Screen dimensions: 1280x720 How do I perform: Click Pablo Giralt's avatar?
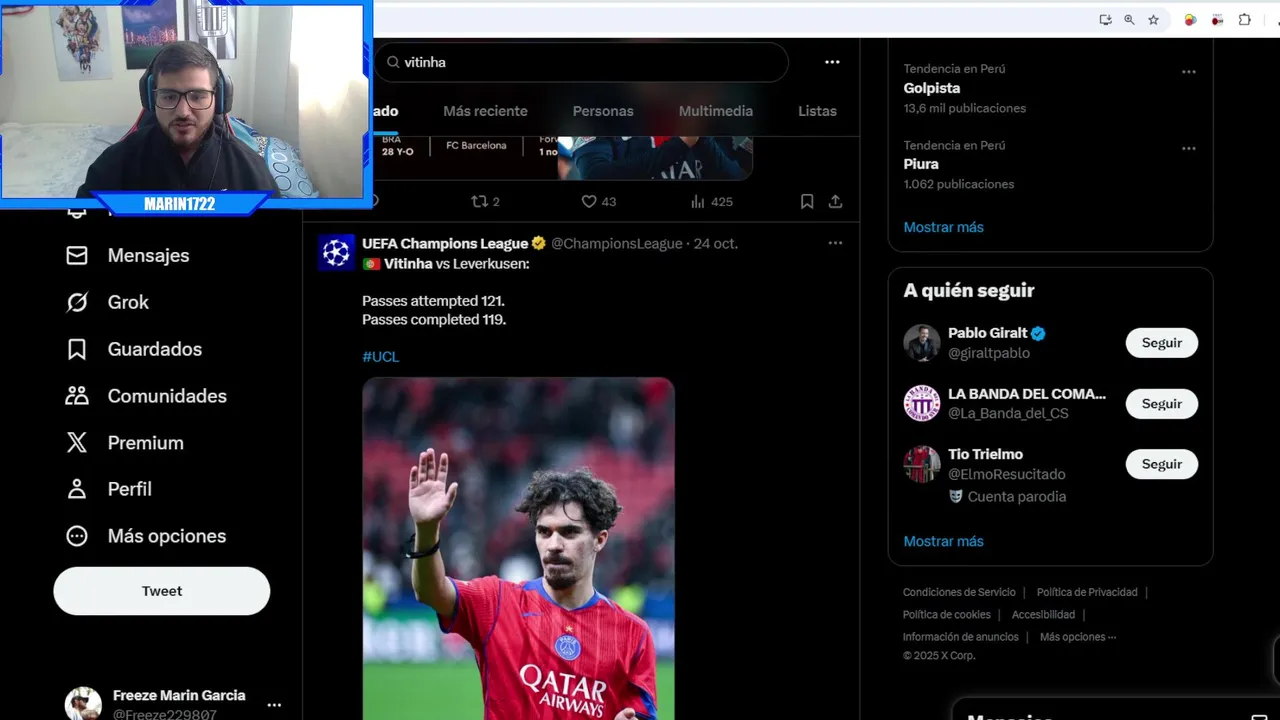(922, 343)
